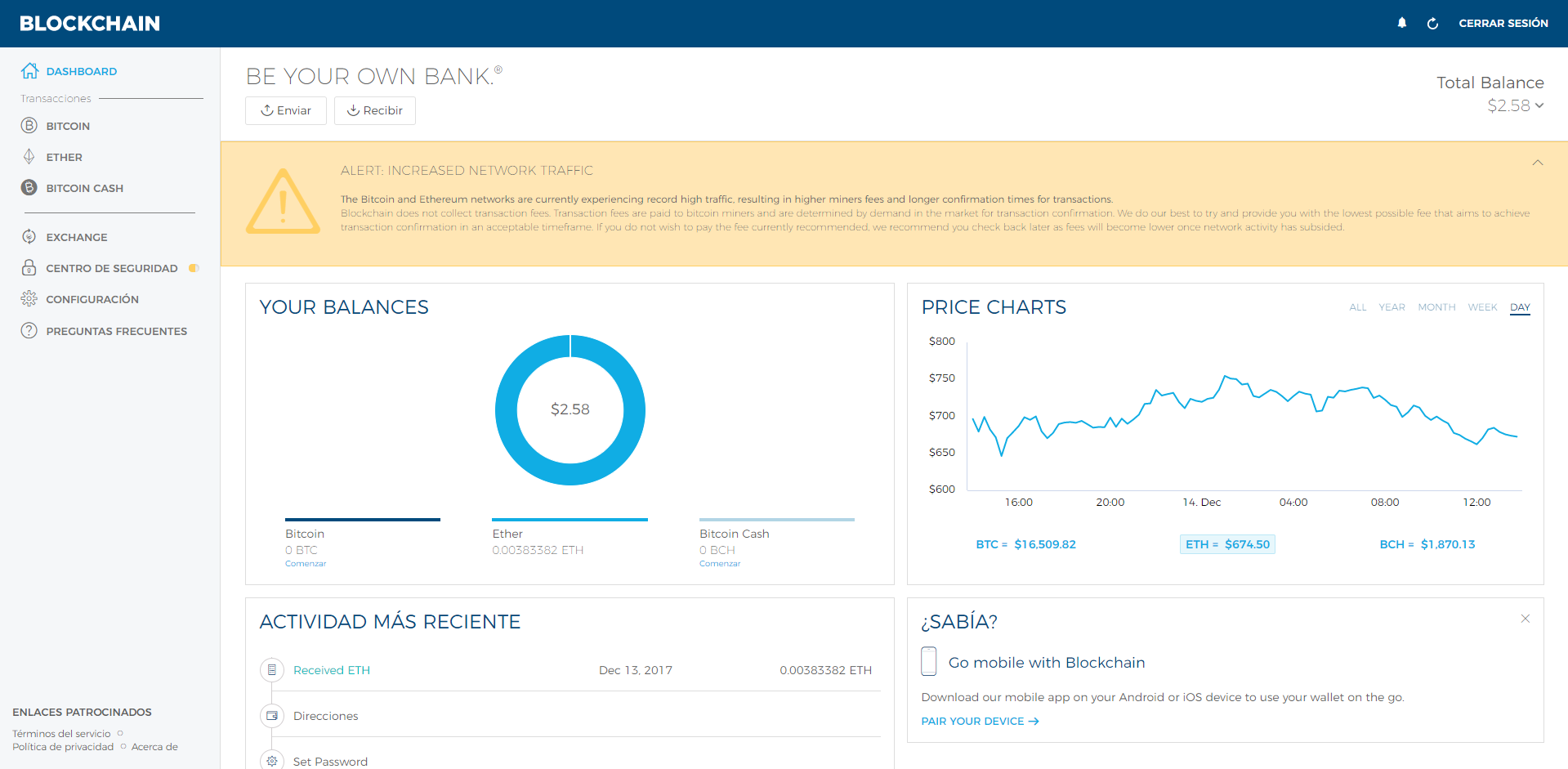Show the BTC price chart
The image size is (1568, 769).
pos(1026,544)
